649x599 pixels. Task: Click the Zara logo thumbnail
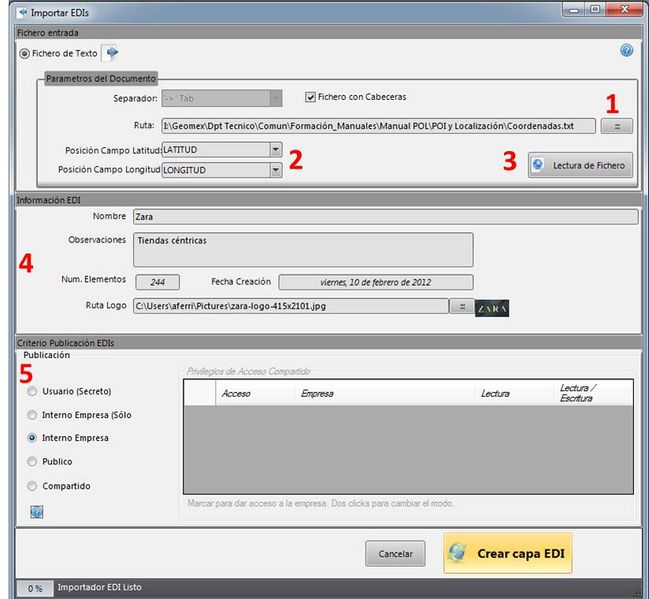[x=492, y=308]
